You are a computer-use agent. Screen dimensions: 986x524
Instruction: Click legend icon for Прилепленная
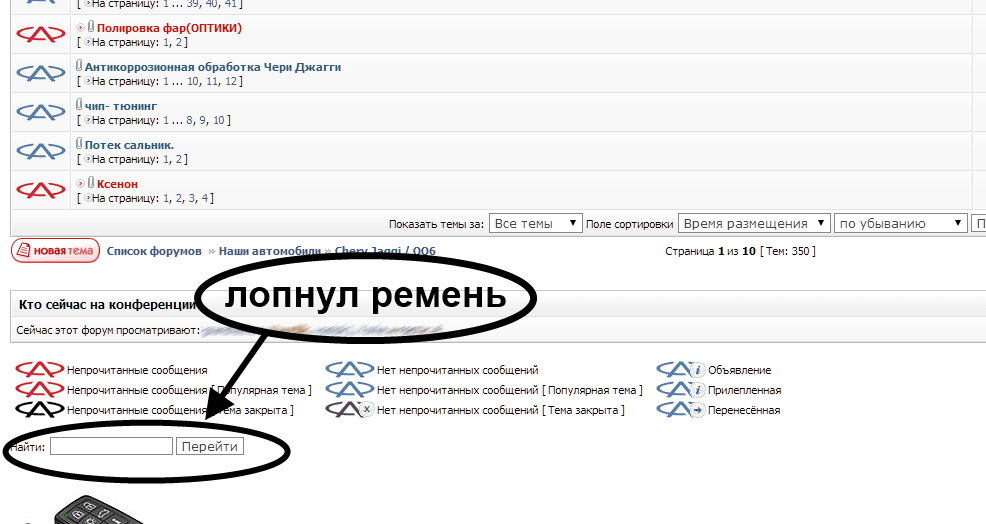point(680,389)
